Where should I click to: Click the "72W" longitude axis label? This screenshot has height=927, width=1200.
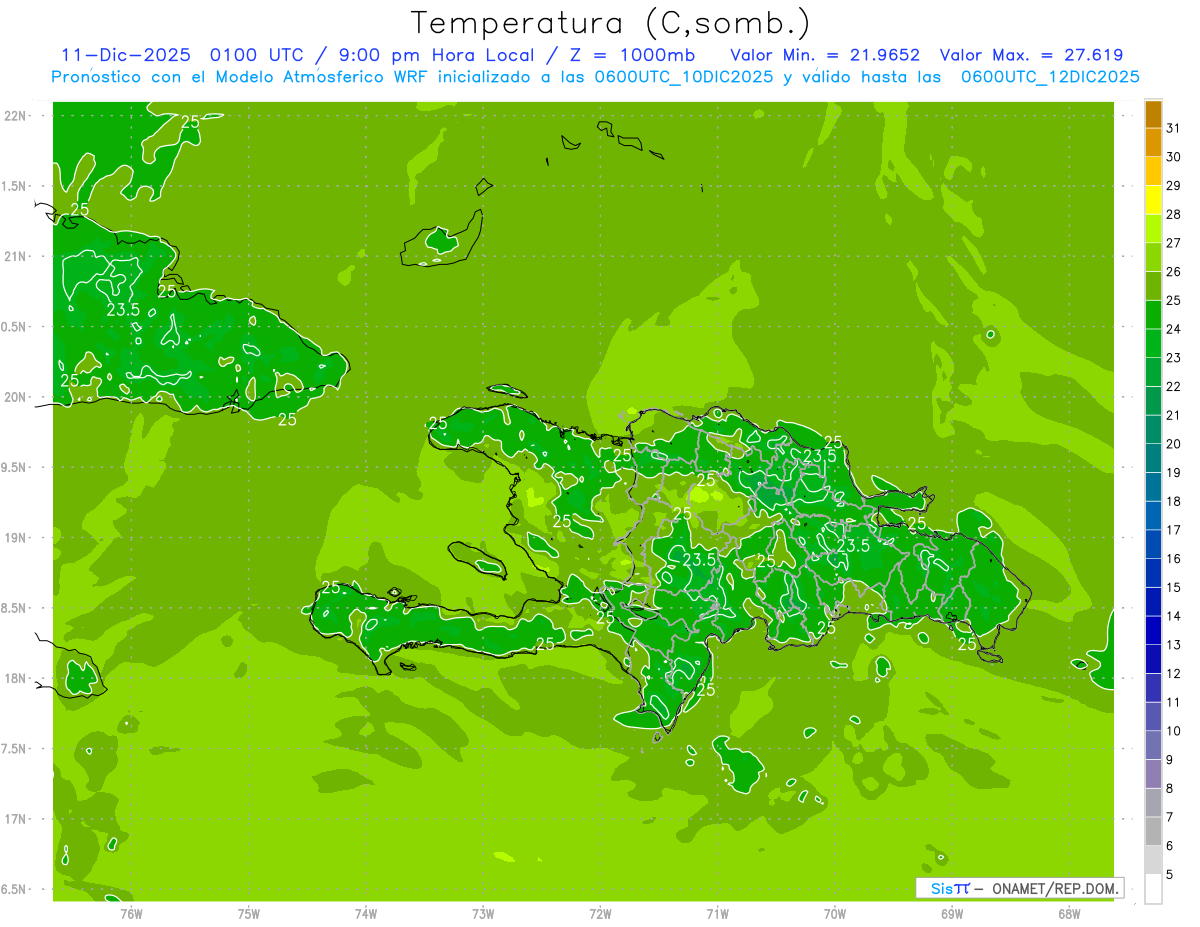(600, 914)
